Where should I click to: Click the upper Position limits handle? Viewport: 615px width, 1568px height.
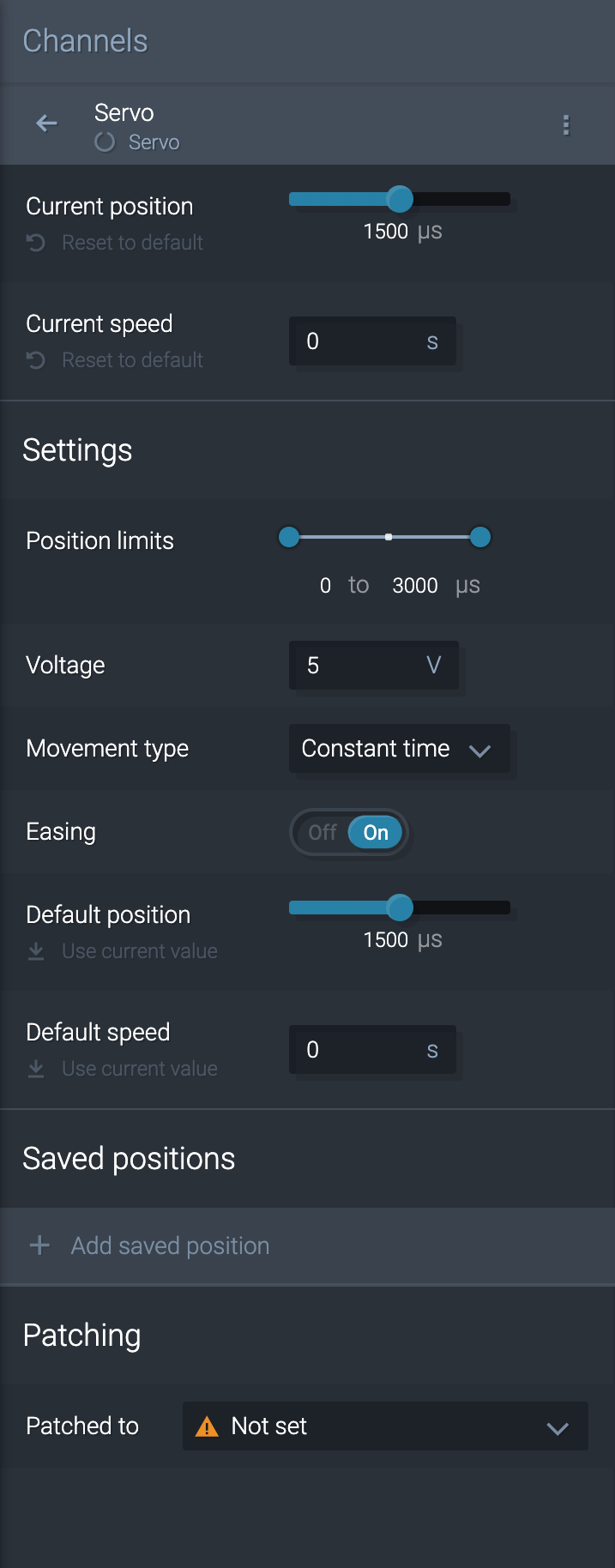(480, 538)
